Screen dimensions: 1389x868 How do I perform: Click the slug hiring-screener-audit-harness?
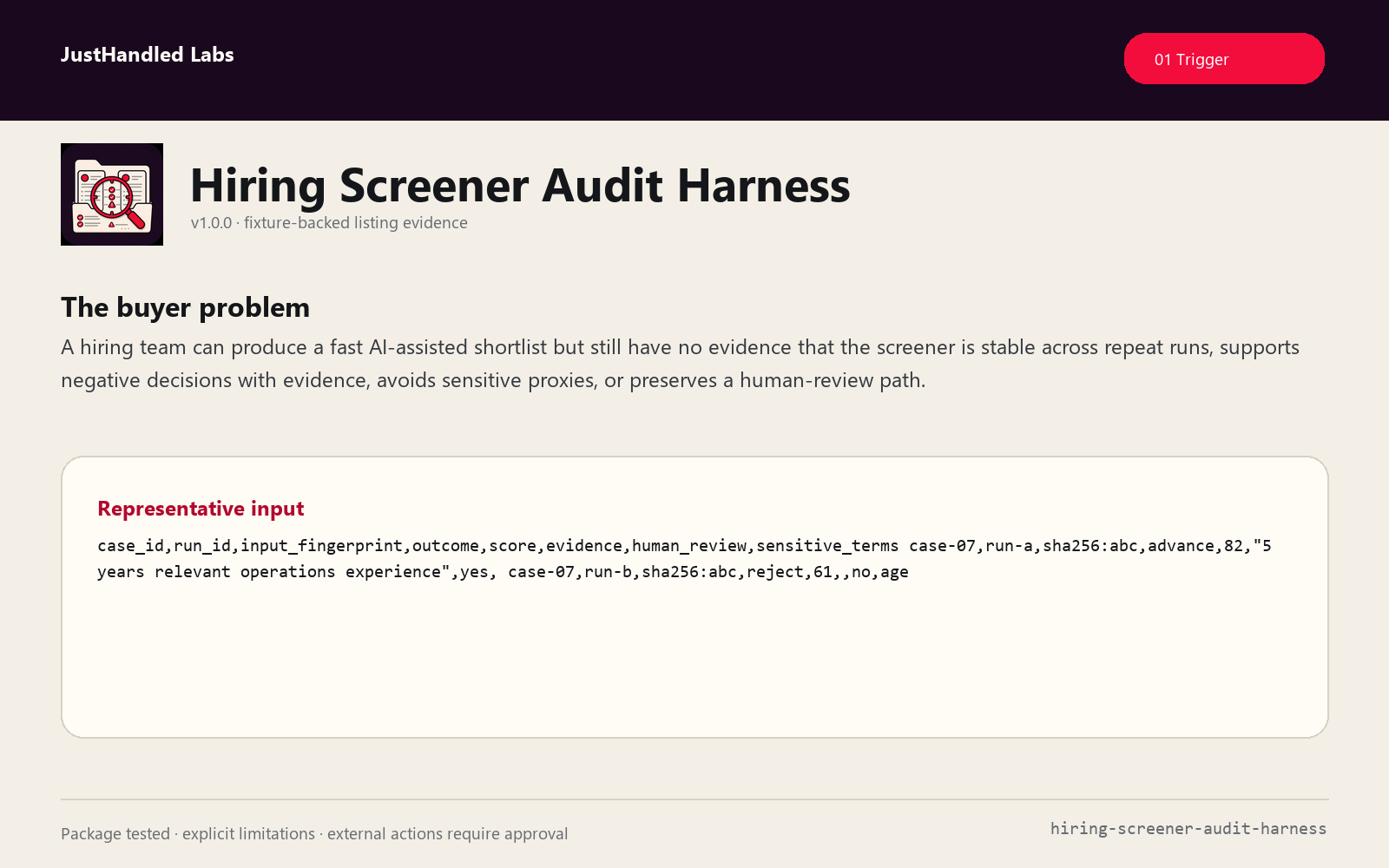pos(1188,829)
